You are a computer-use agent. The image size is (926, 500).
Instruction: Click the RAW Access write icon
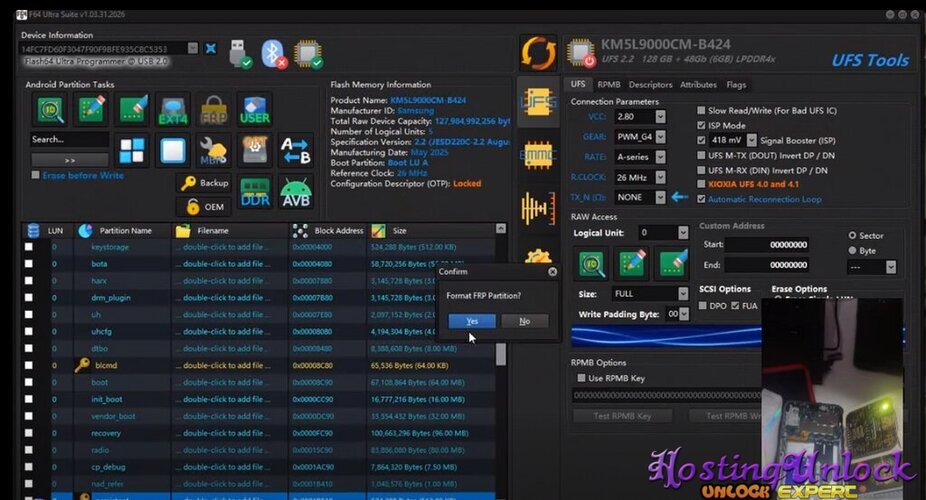click(632, 263)
